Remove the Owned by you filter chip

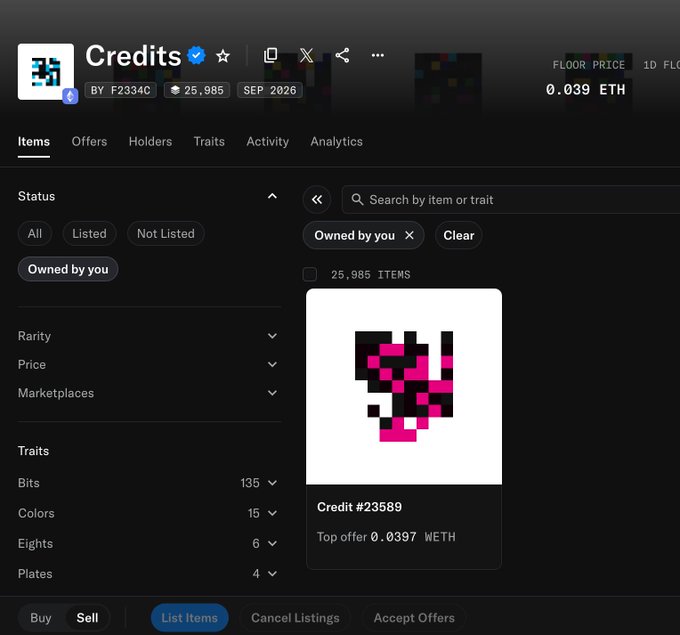[409, 235]
